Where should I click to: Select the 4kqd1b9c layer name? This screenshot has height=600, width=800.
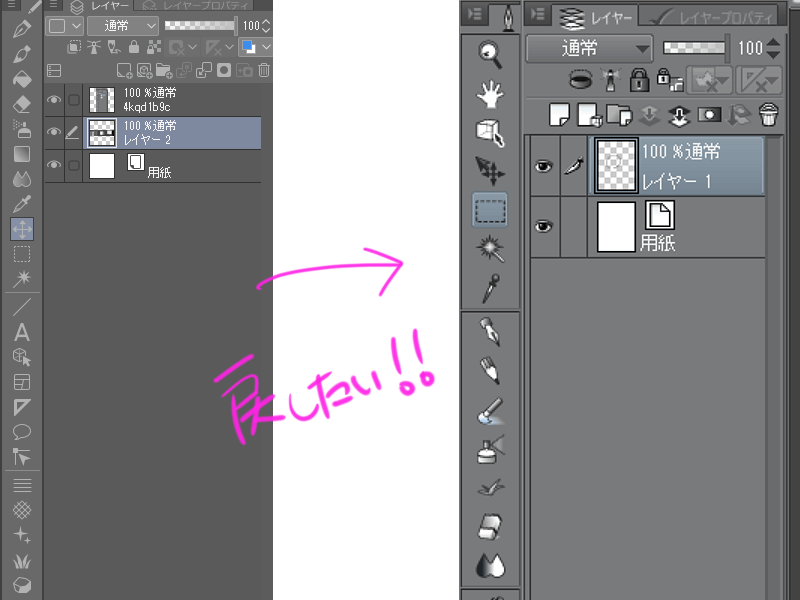(147, 107)
